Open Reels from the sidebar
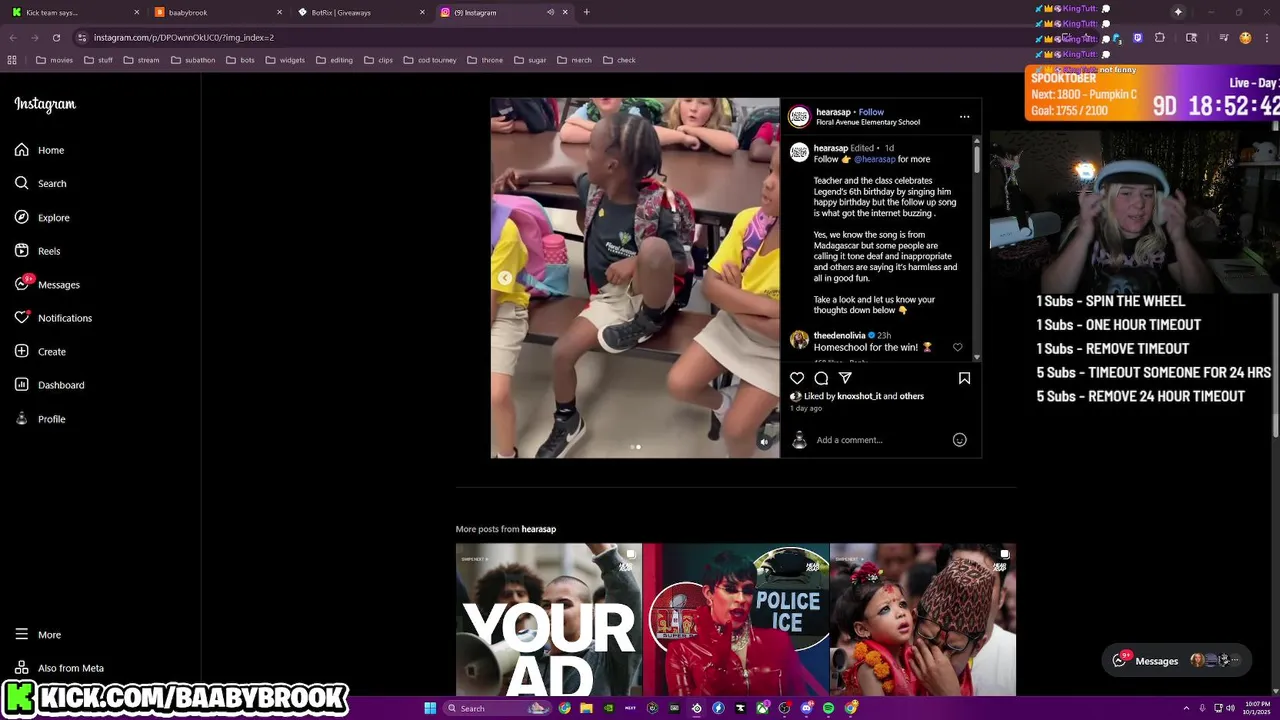The image size is (1280, 720). [x=38, y=251]
